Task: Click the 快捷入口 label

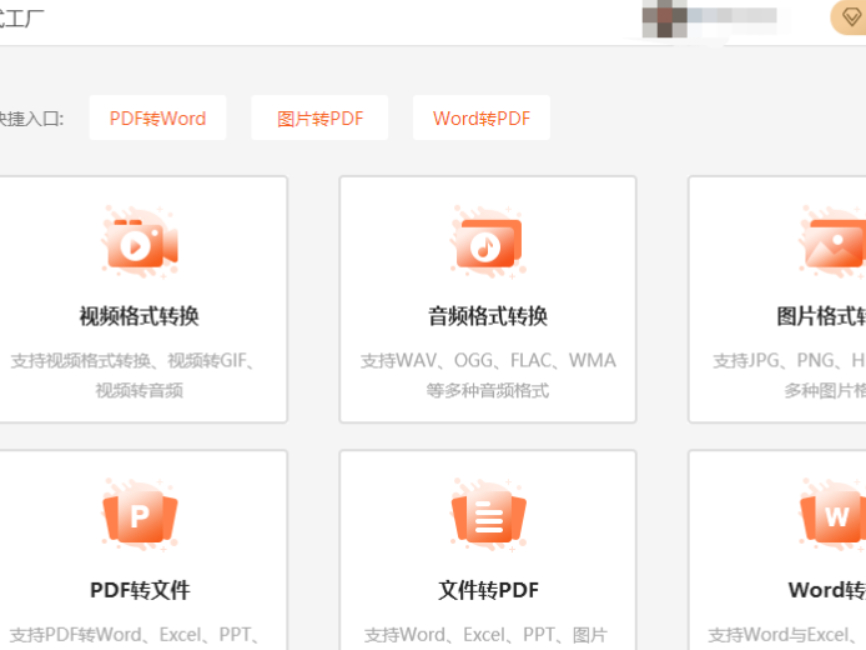Action: point(31,118)
